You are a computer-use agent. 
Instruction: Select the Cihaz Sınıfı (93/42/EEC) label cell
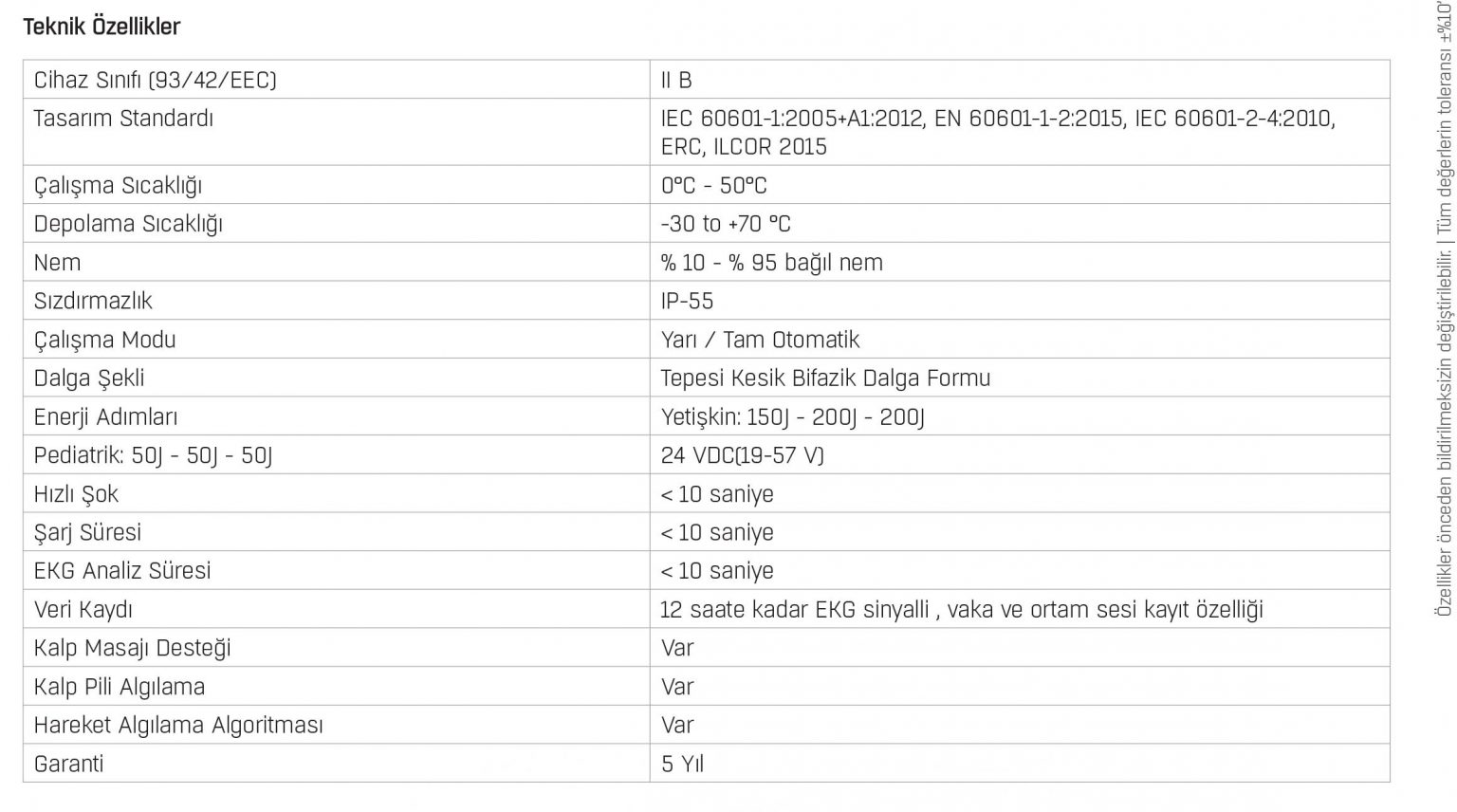click(337, 80)
